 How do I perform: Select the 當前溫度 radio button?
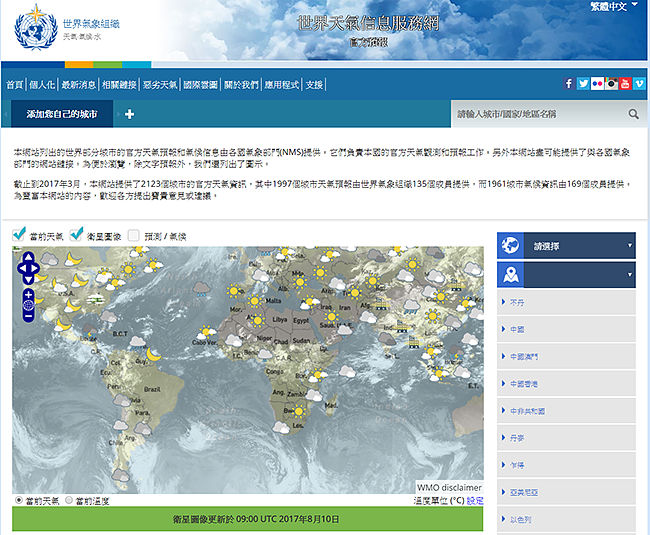pyautogui.click(x=69, y=500)
